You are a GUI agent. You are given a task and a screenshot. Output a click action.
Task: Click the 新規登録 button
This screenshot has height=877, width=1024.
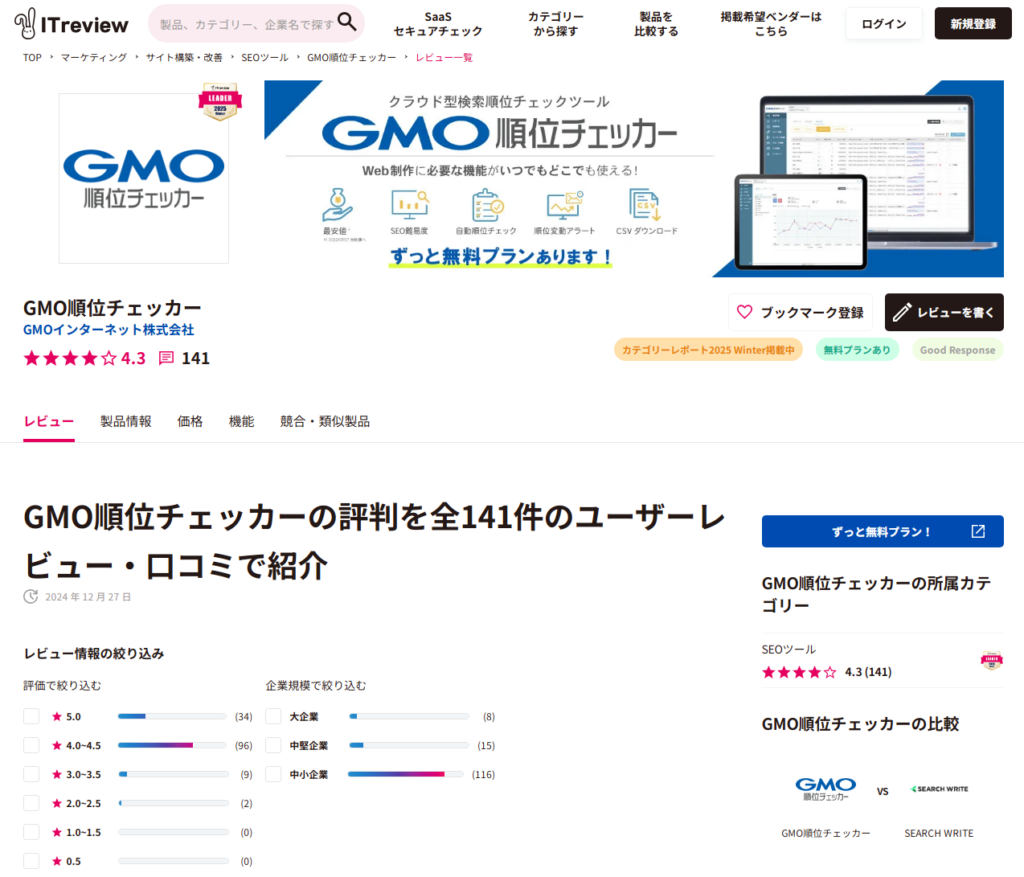[973, 24]
